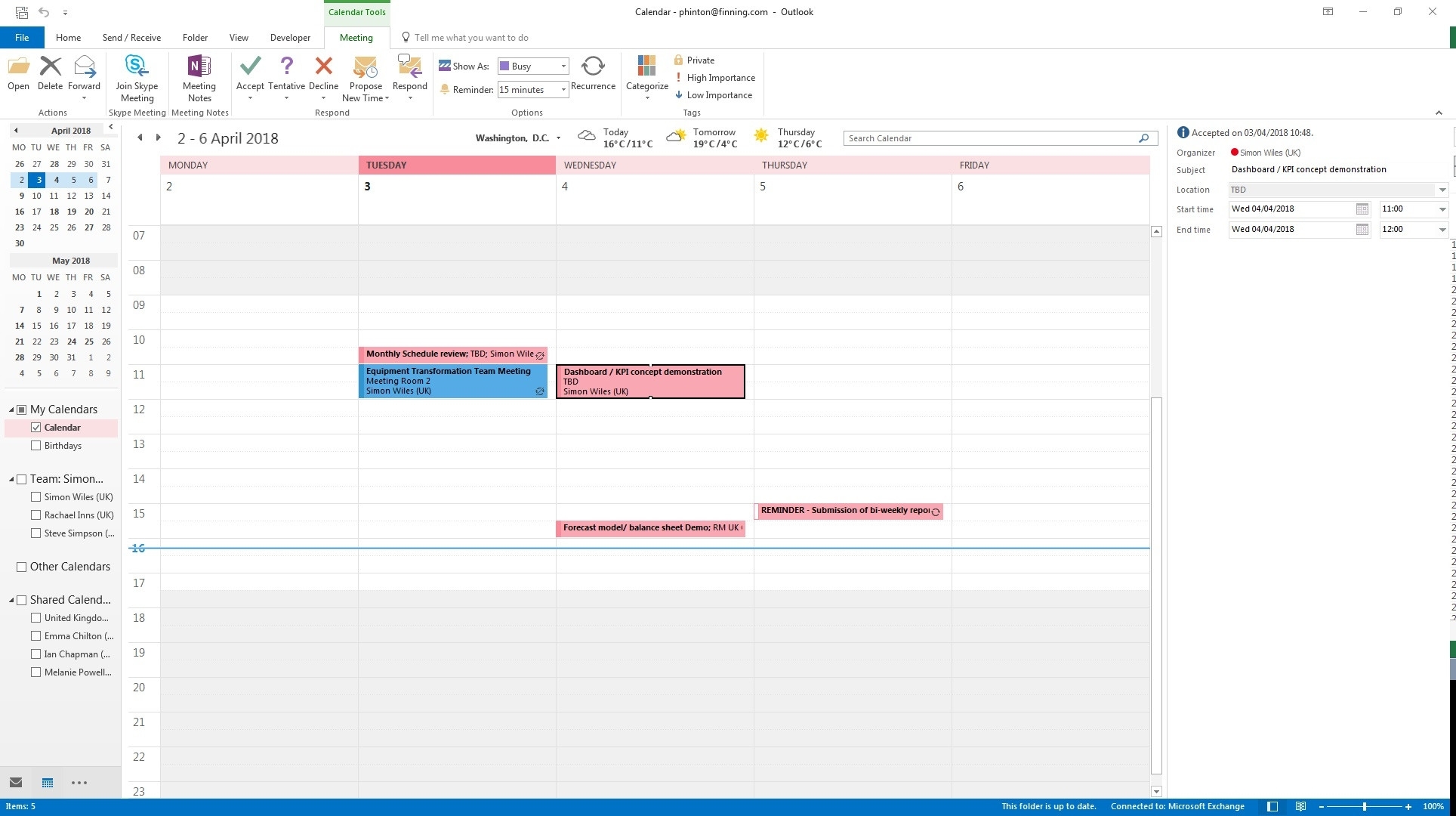Open the View menu item

point(238,37)
